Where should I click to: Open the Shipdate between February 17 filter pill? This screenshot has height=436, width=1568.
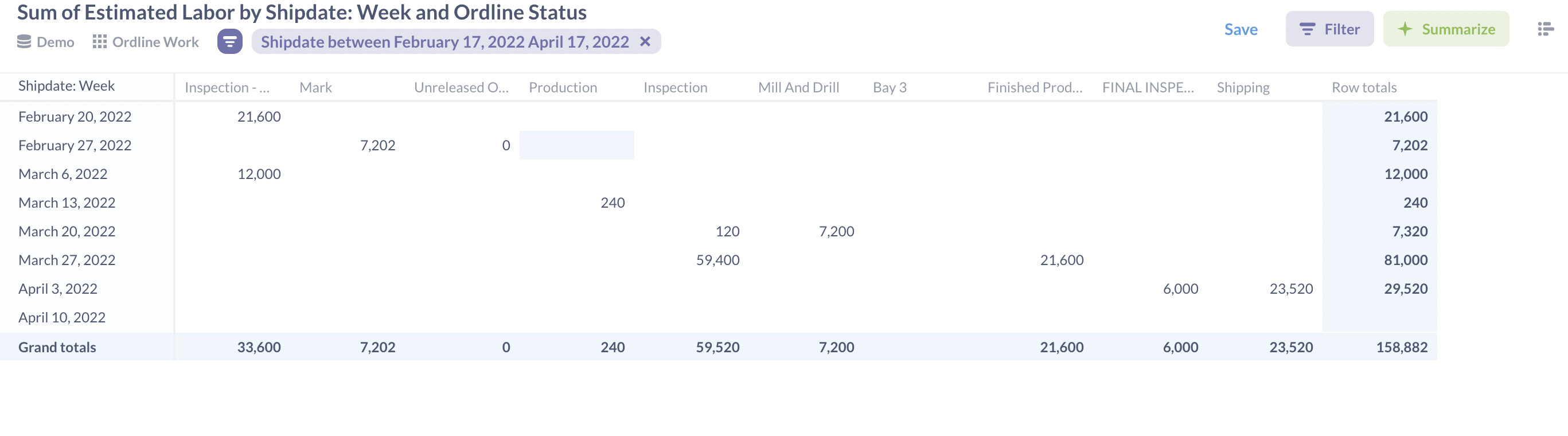tap(444, 41)
